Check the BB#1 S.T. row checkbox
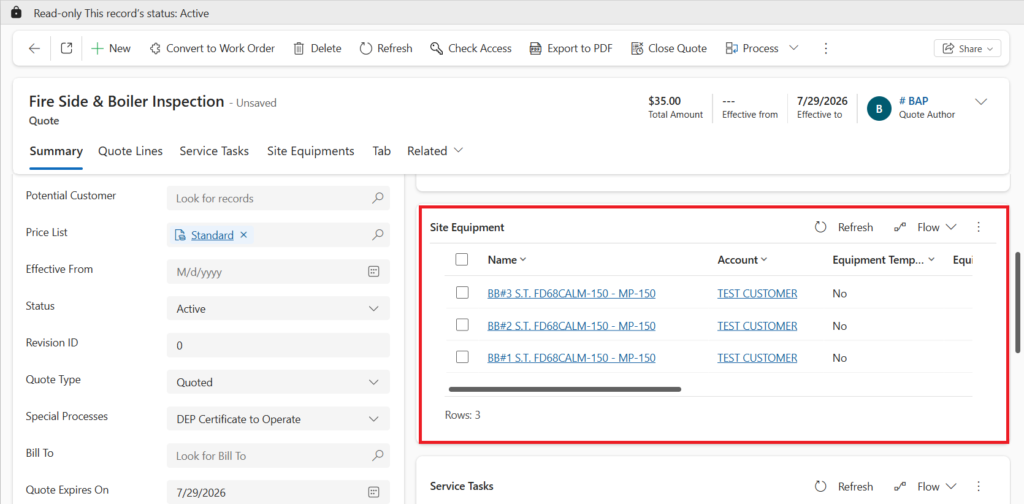The height and width of the screenshot is (504, 1024). [462, 357]
